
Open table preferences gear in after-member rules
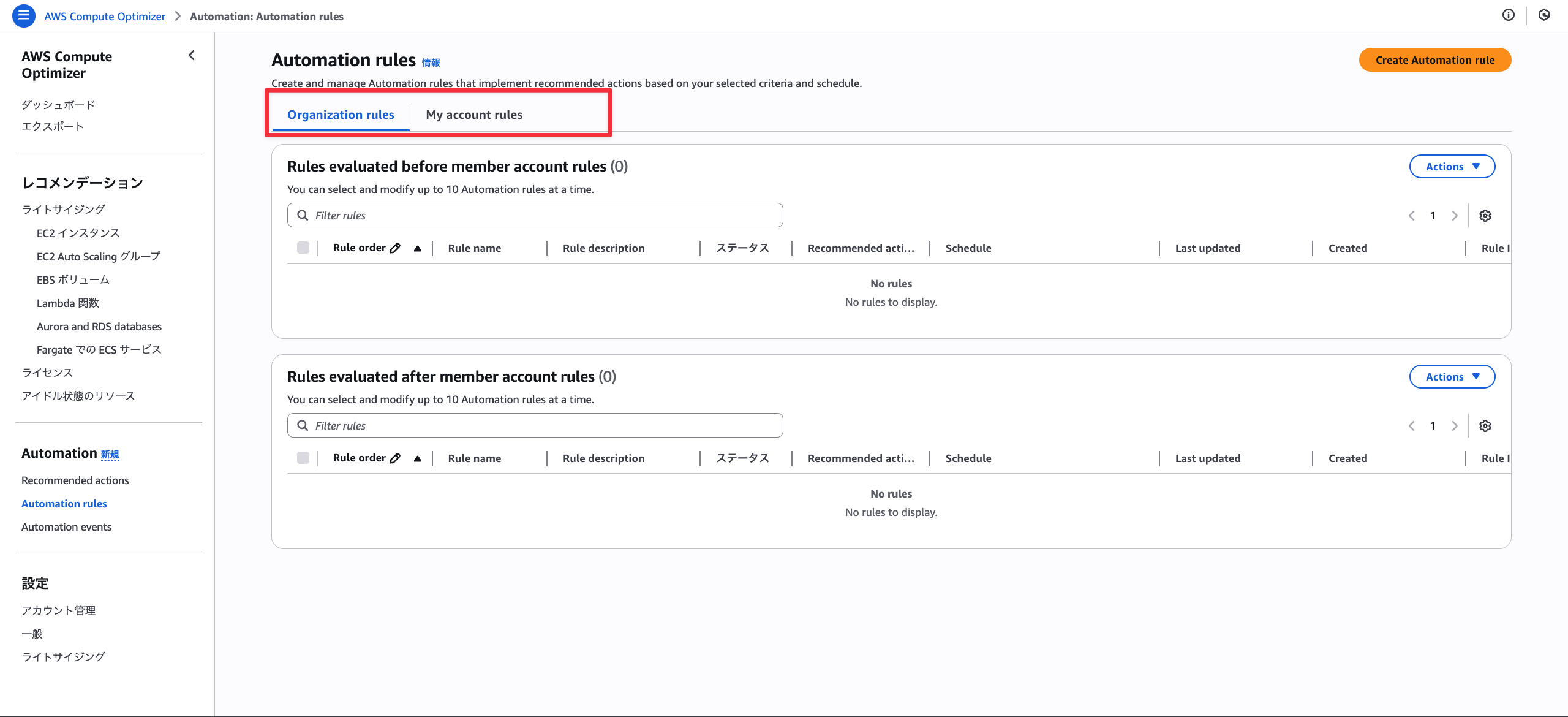coord(1485,426)
